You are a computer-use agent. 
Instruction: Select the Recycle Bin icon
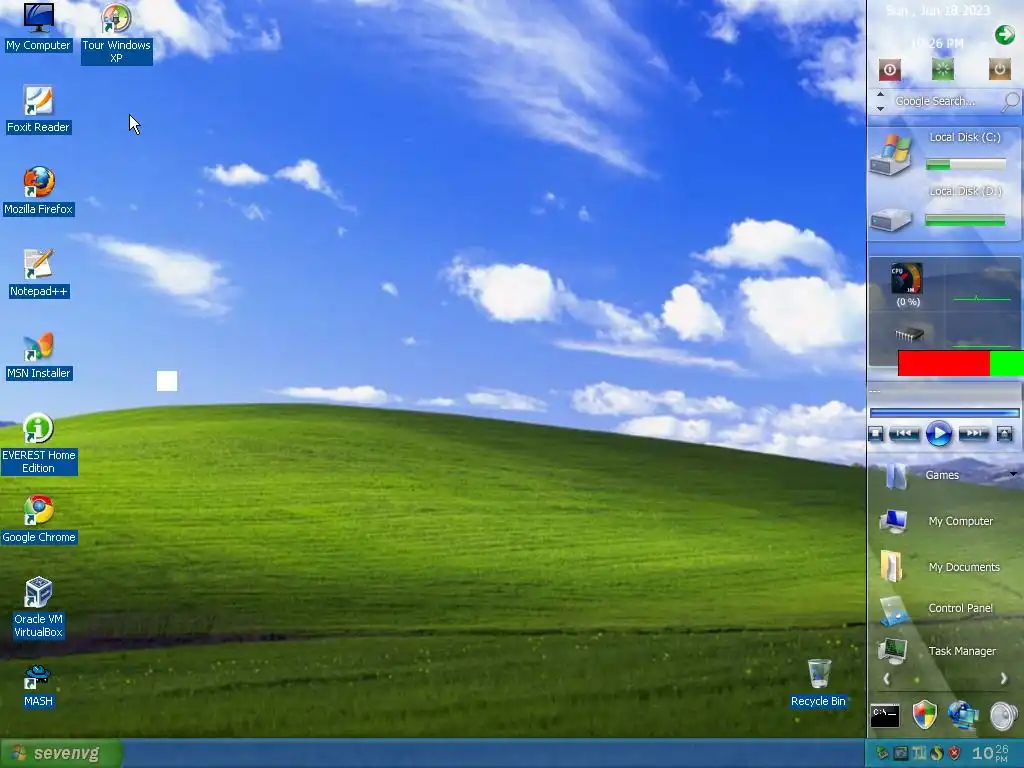coord(818,683)
